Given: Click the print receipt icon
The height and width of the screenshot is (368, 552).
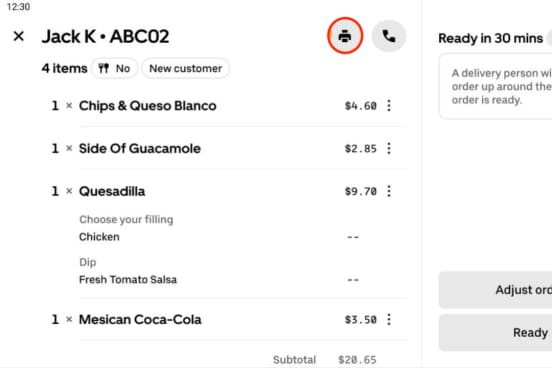Looking at the screenshot, I should click(345, 36).
